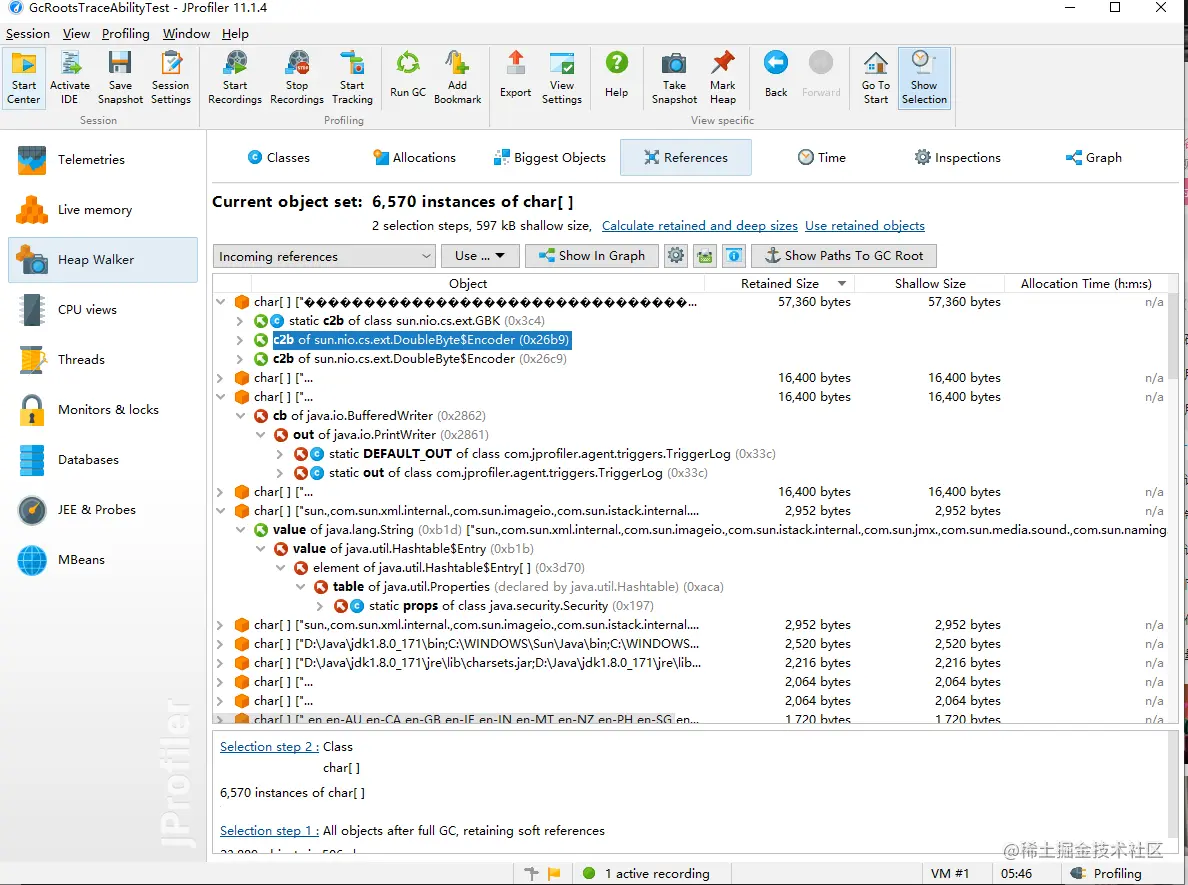1188x885 pixels.
Task: Expand static props of java.security.Security
Action: pyautogui.click(x=319, y=606)
